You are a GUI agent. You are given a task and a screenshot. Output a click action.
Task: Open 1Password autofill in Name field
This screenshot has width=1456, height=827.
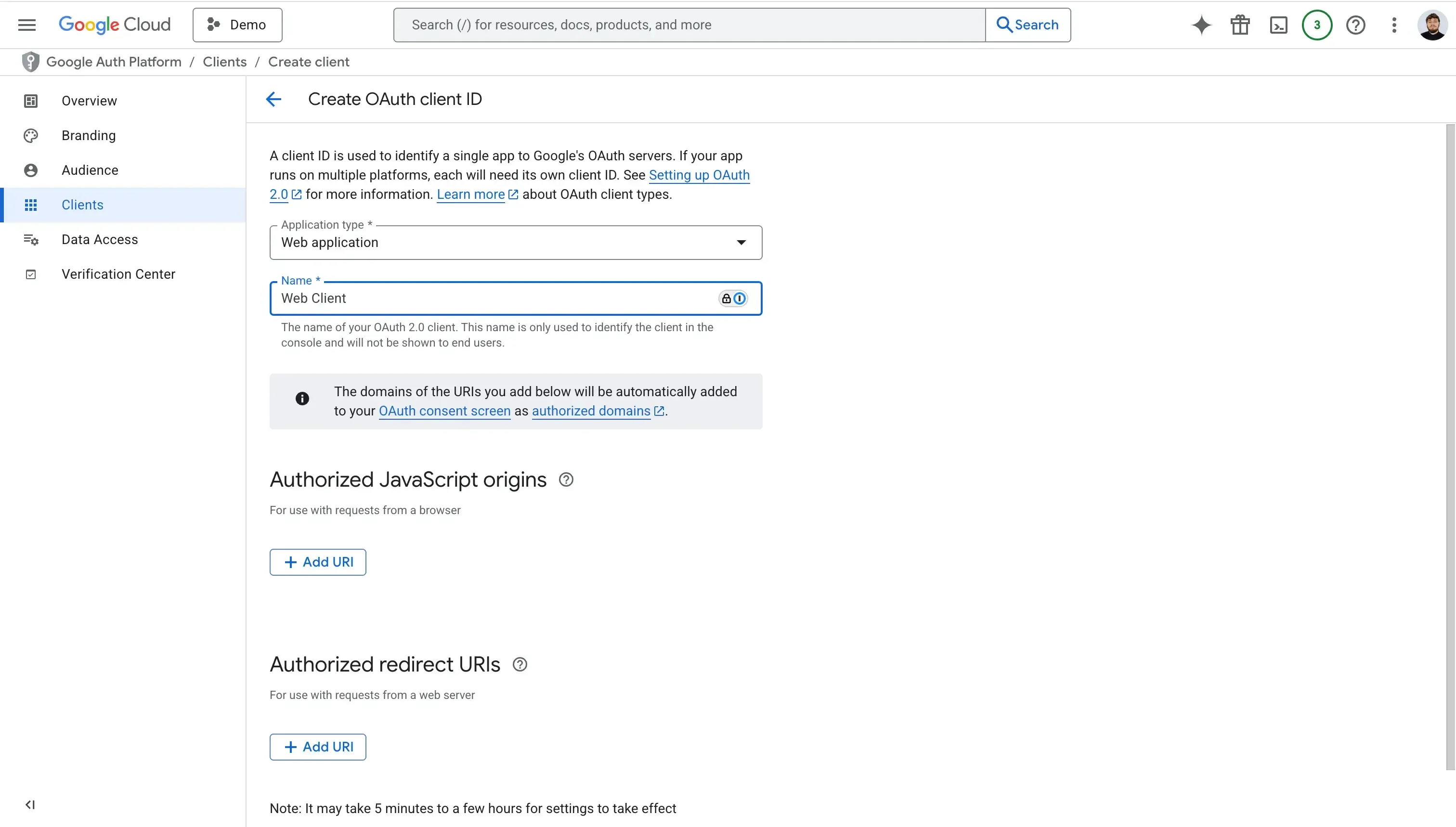(740, 298)
